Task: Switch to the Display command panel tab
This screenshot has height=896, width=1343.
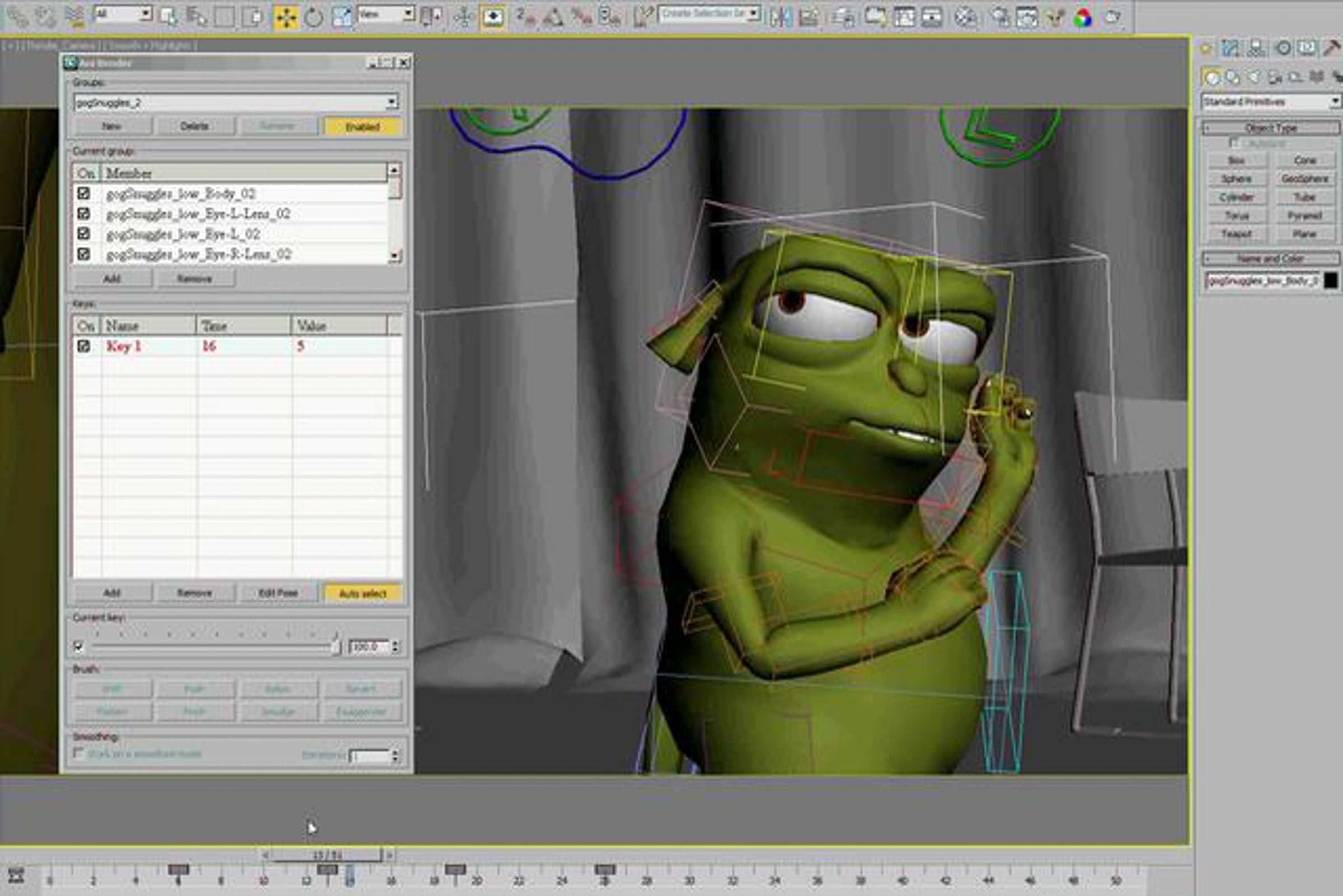Action: [x=1307, y=48]
